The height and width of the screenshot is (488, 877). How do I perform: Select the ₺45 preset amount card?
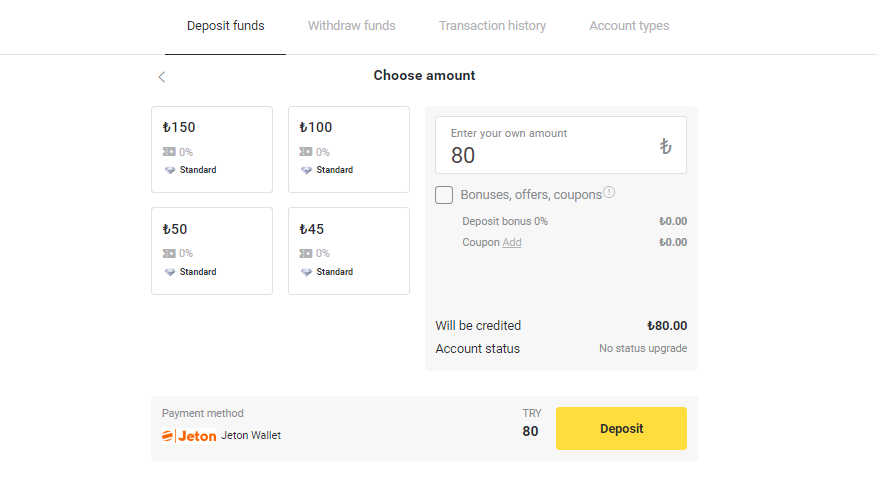click(x=349, y=251)
